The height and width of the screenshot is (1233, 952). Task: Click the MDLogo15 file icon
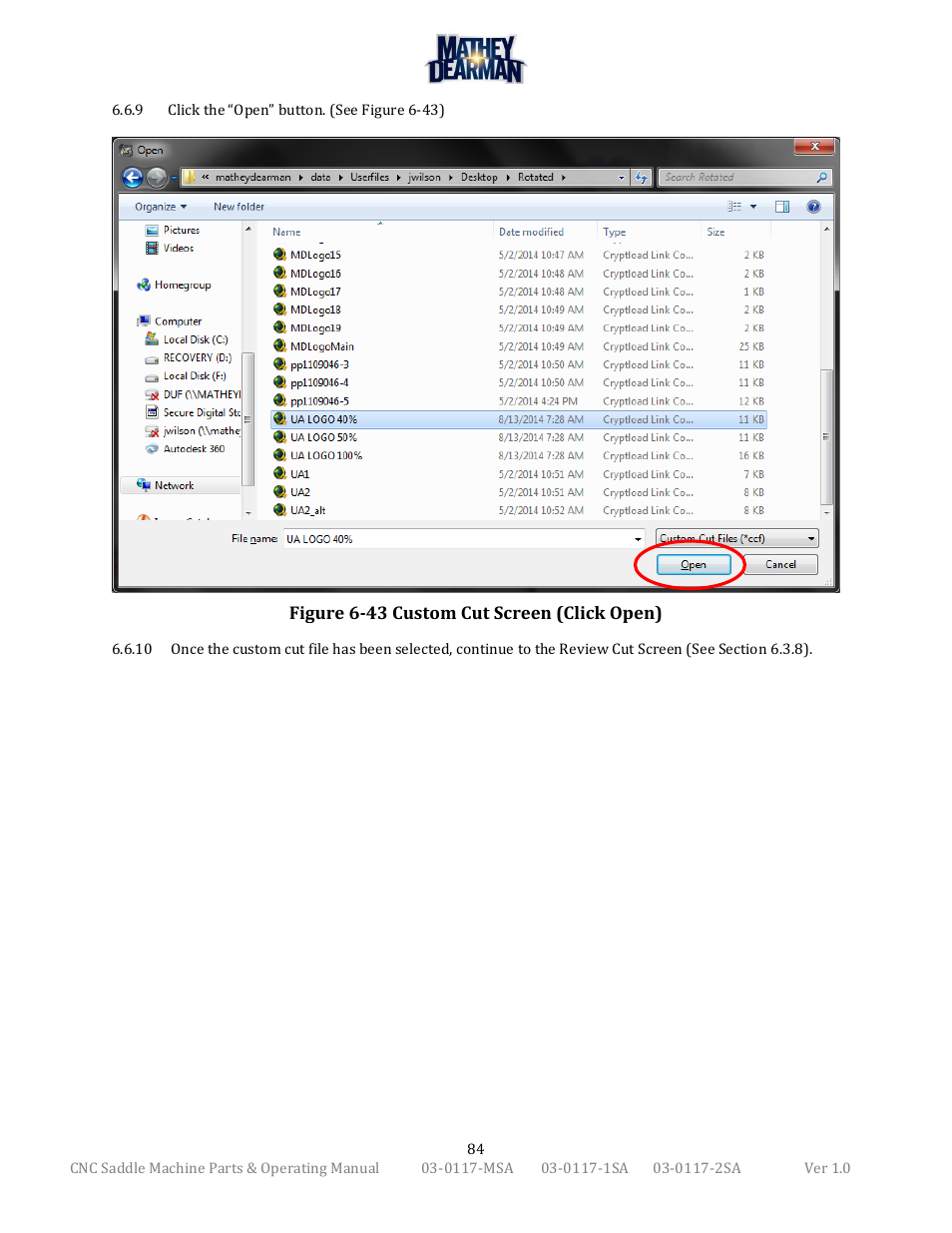click(279, 255)
